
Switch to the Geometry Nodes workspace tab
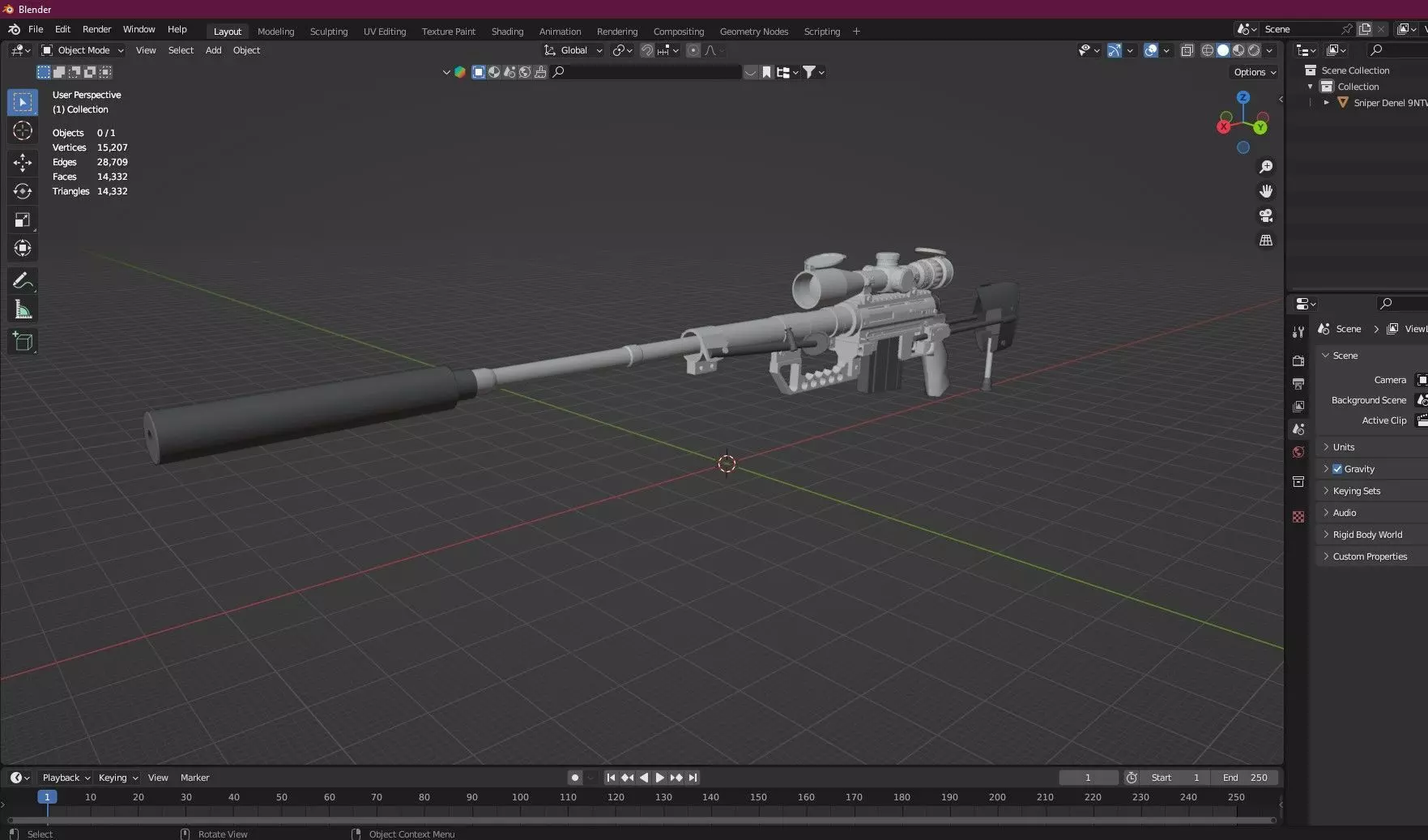point(753,32)
